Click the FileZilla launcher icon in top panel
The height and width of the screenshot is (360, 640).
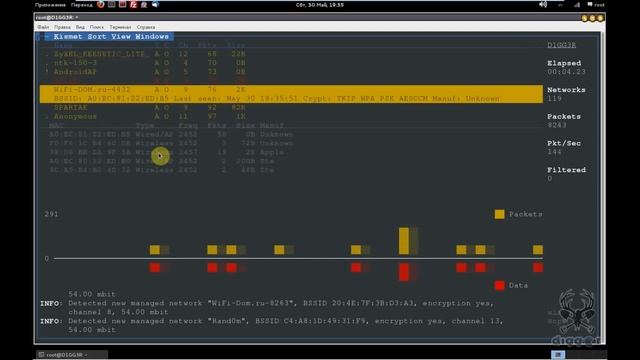click(x=133, y=4)
